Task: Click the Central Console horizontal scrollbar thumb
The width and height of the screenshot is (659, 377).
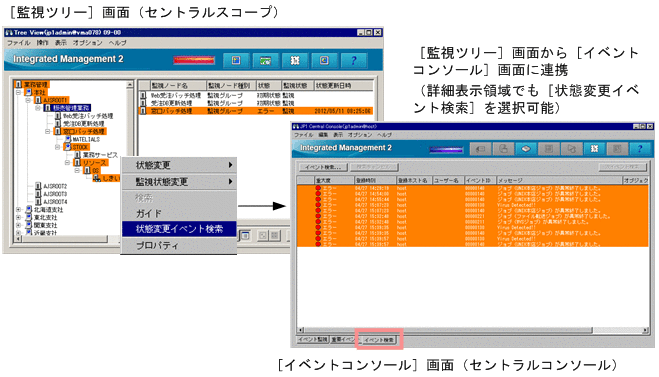Action: tap(448, 330)
